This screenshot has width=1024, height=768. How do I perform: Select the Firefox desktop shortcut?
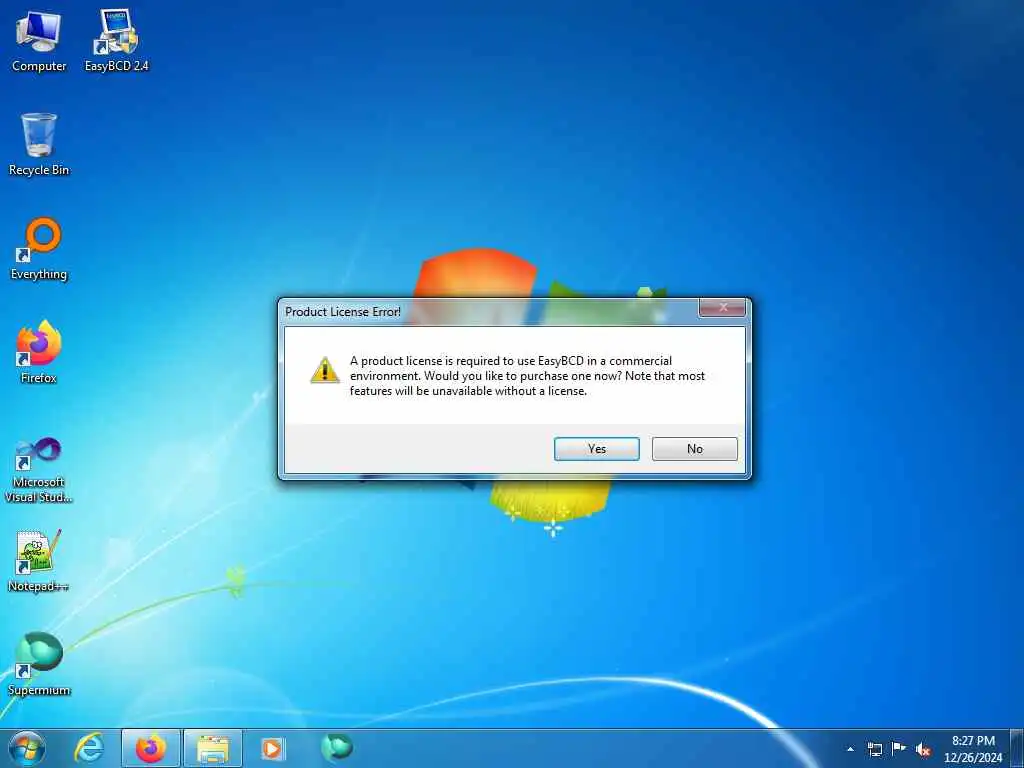(39, 352)
